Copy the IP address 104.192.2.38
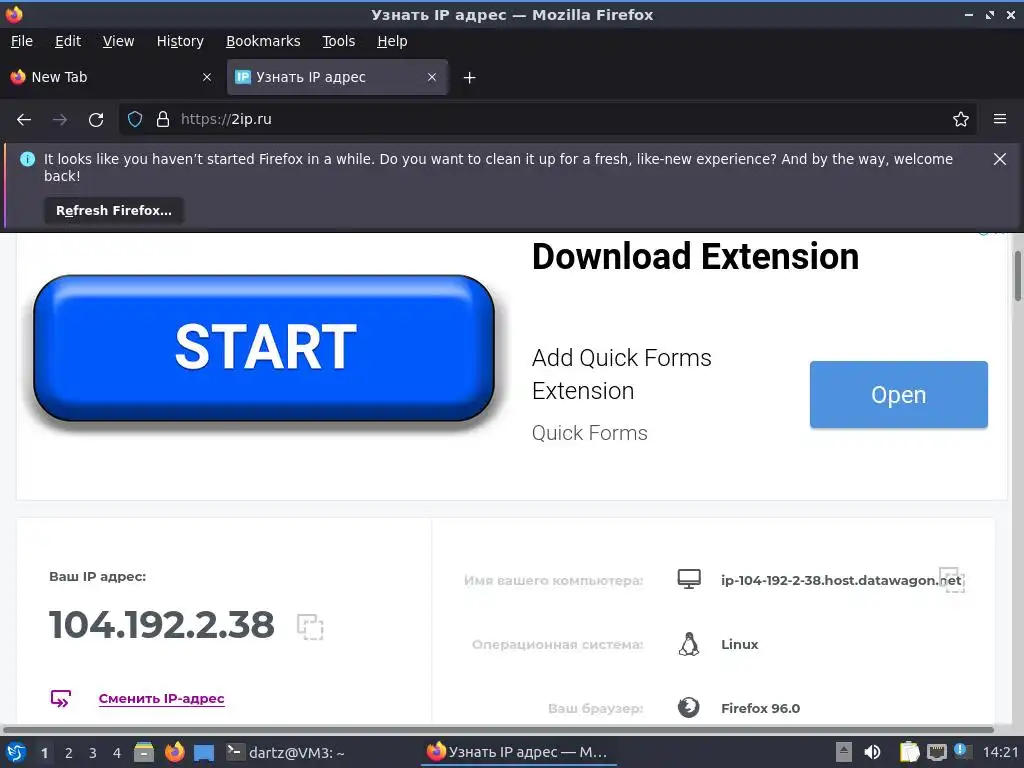The height and width of the screenshot is (768, 1024). click(x=310, y=626)
